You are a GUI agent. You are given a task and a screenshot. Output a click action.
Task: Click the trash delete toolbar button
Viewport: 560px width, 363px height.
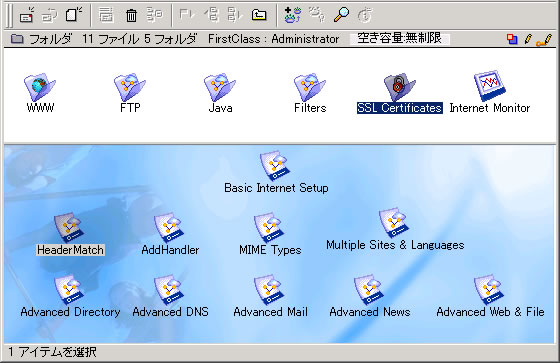point(131,15)
